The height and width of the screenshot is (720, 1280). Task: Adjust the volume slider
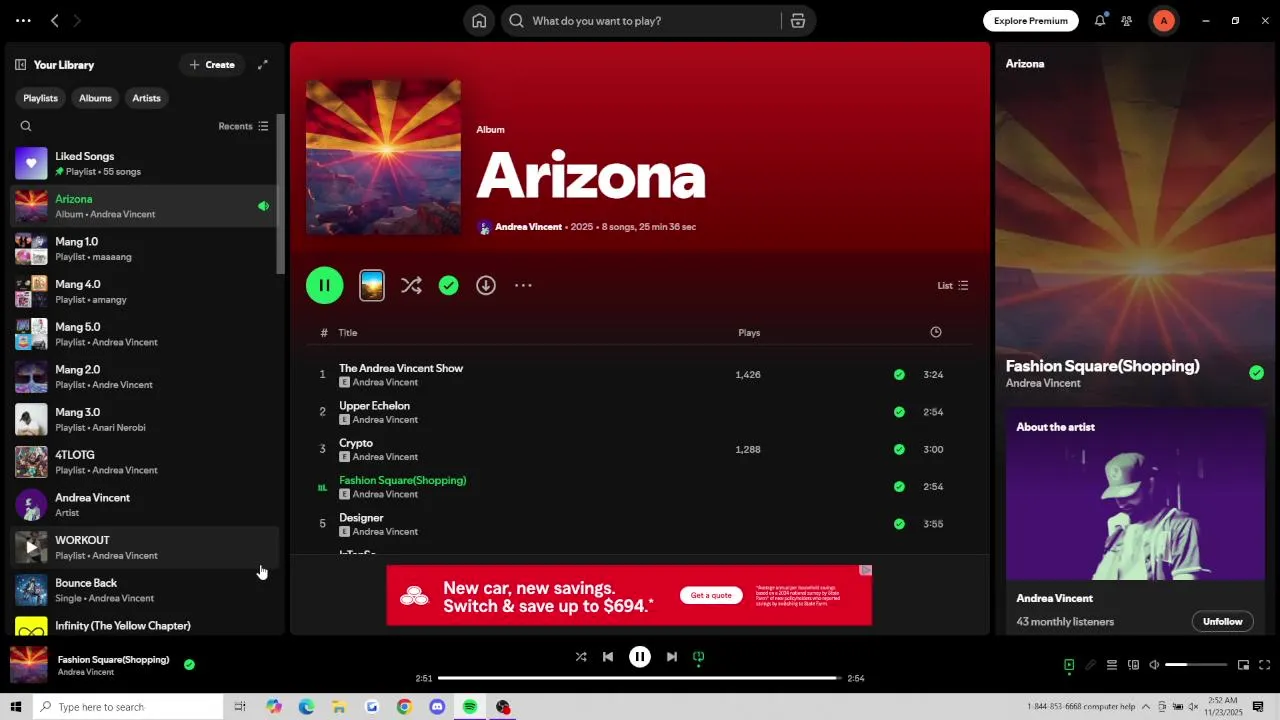pyautogui.click(x=1196, y=665)
